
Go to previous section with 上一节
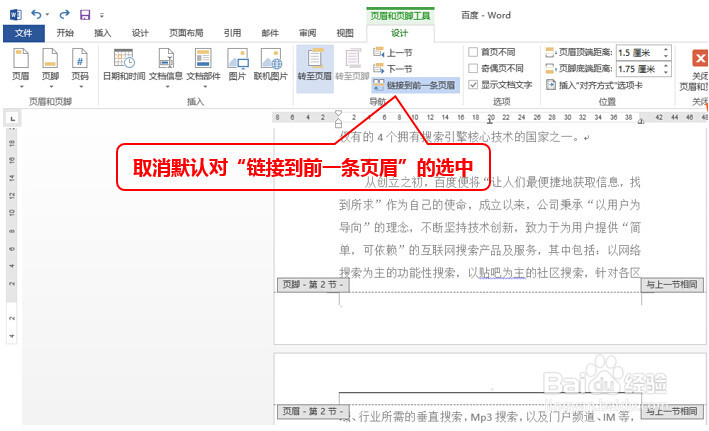click(x=393, y=52)
